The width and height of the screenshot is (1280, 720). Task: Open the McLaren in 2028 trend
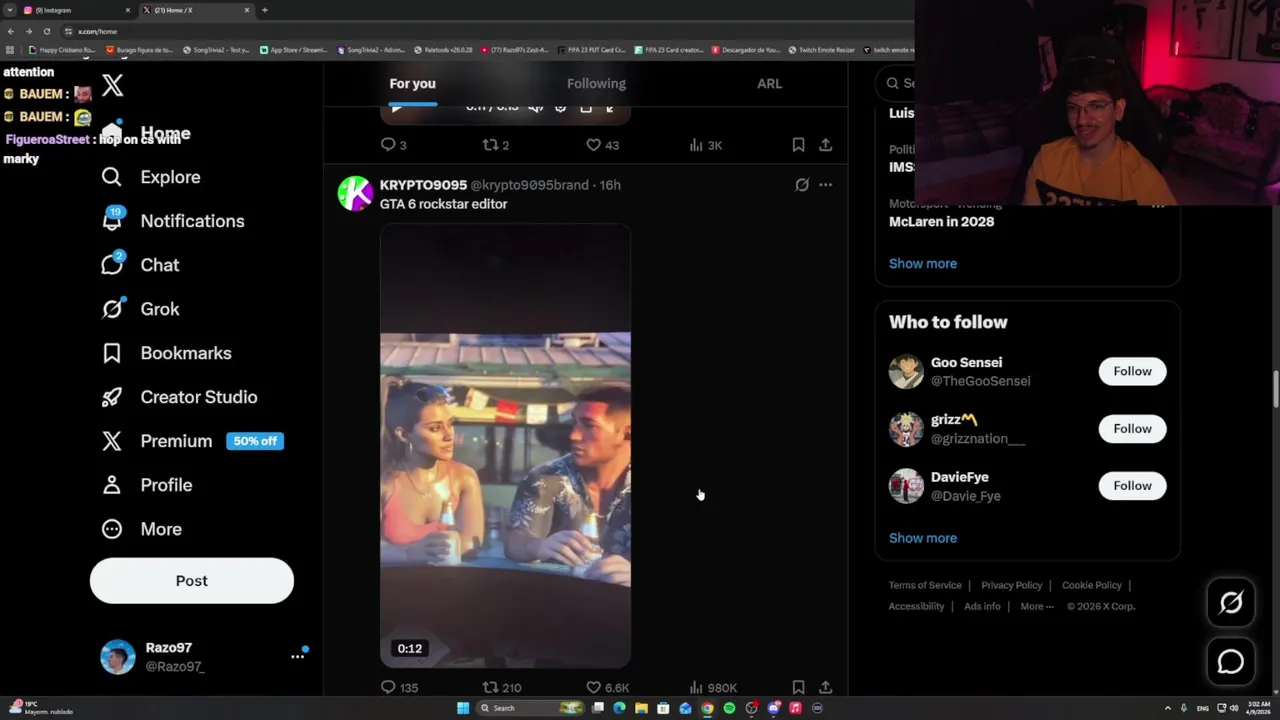(941, 221)
